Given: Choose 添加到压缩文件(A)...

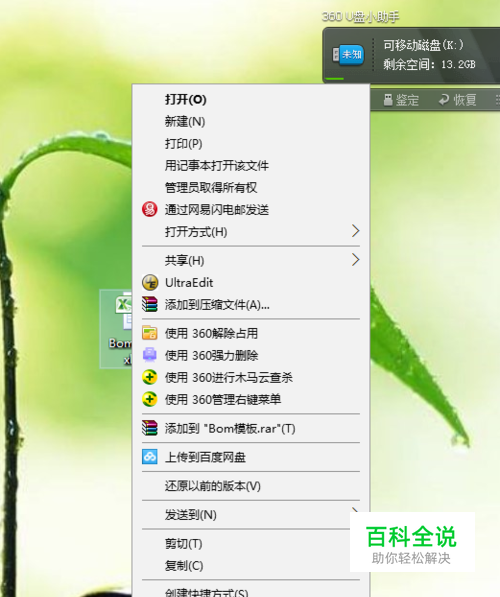Looking at the screenshot, I should (x=251, y=305).
